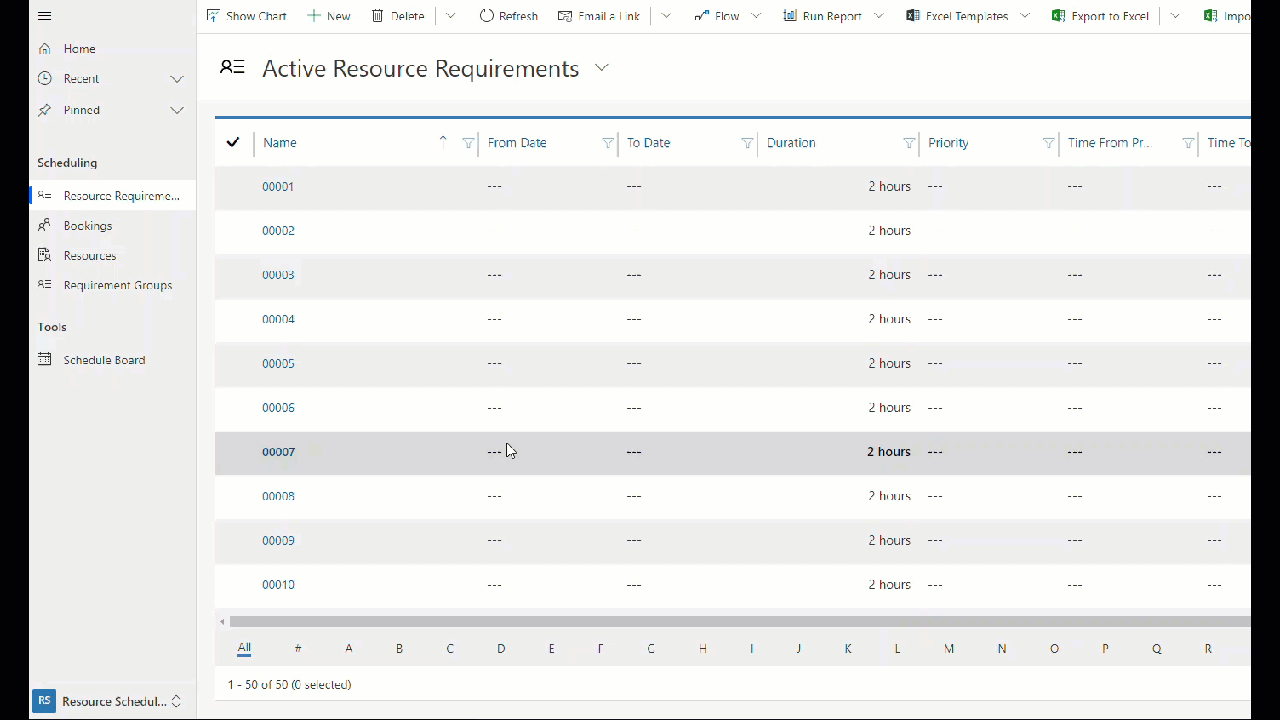Open the navigation hamburger menu
This screenshot has width=1280, height=720.
coord(44,15)
